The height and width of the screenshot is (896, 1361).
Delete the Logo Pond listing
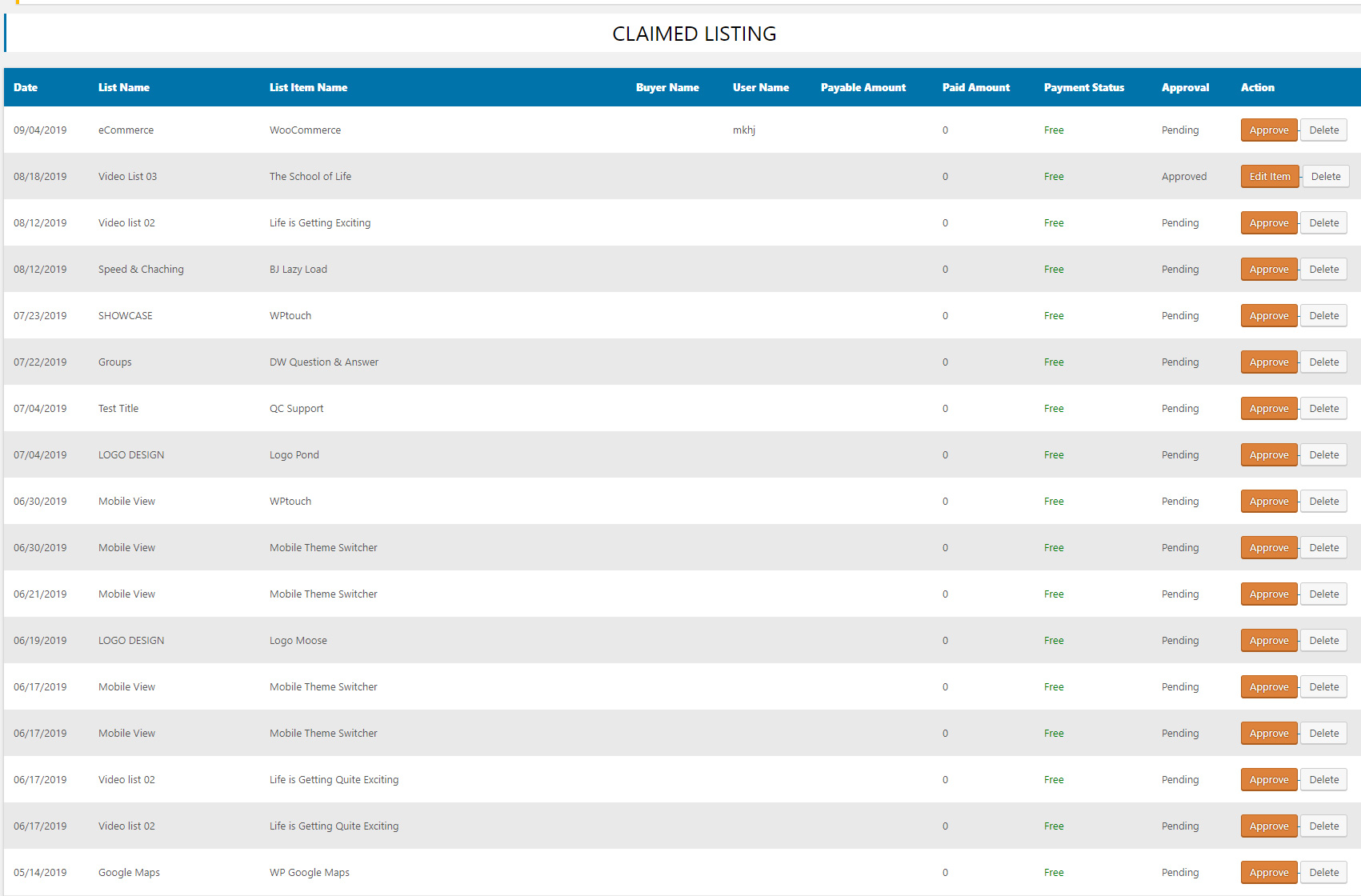(x=1323, y=455)
